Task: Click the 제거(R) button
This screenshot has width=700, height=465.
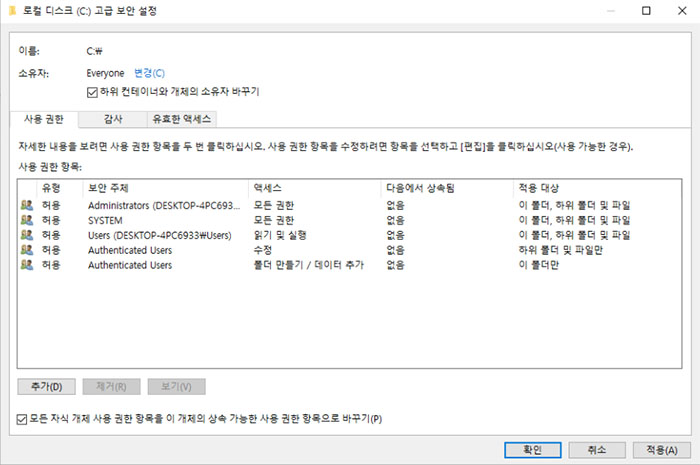Action: 111,386
